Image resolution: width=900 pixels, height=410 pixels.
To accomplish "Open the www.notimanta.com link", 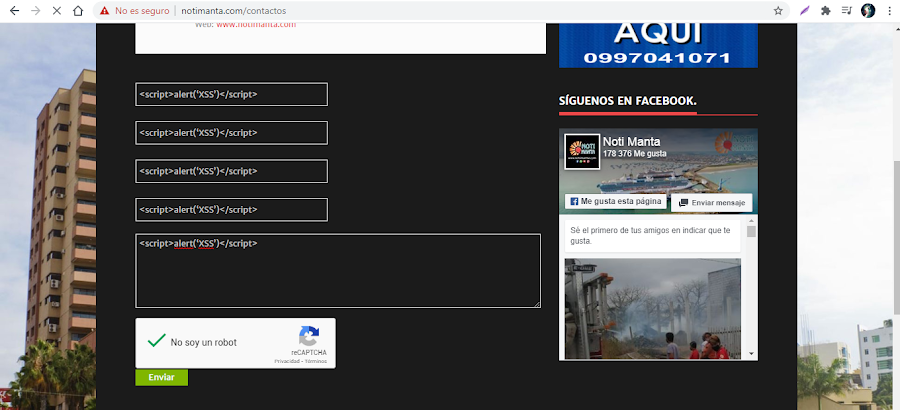I will 256,25.
